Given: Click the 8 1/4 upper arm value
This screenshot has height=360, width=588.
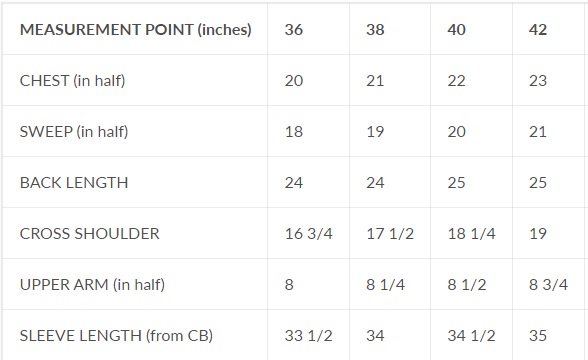Looking at the screenshot, I should coord(386,285).
